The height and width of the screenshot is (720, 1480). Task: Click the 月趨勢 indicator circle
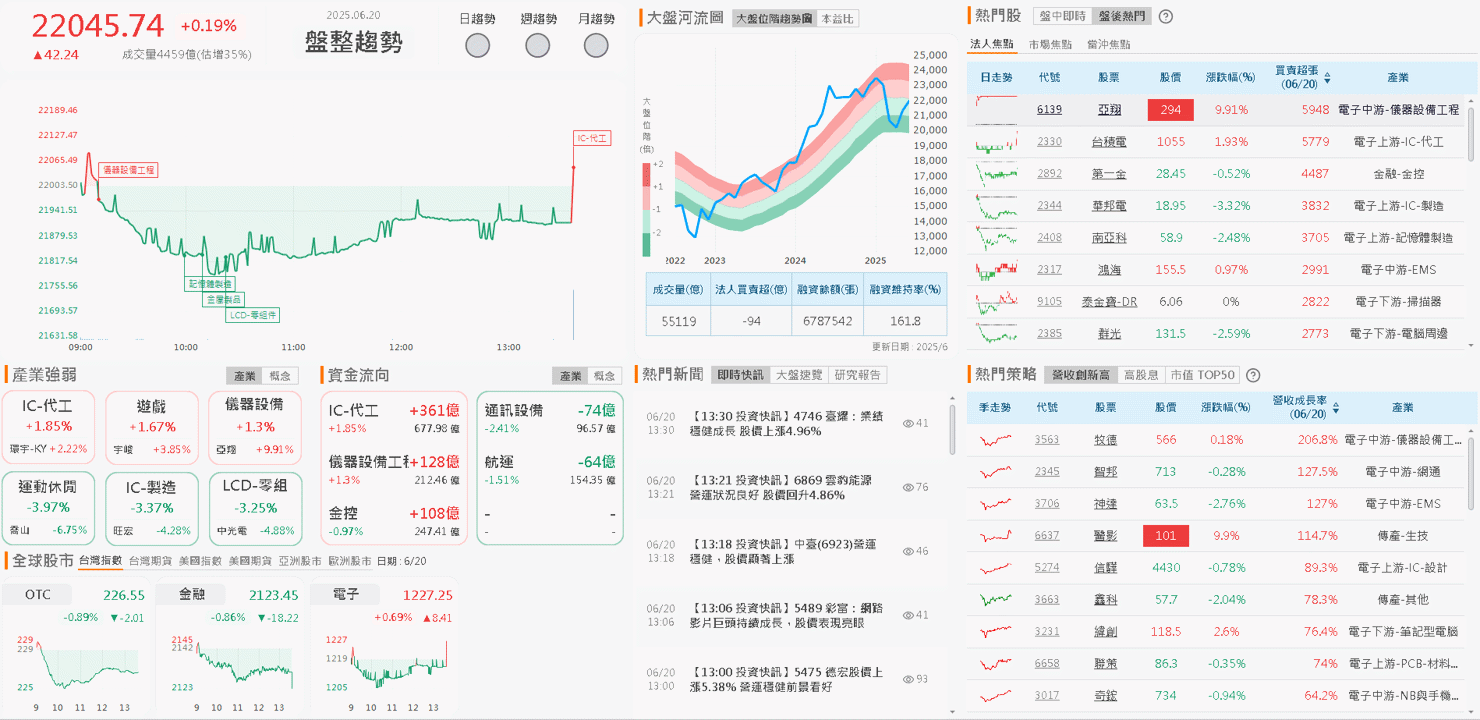click(596, 45)
